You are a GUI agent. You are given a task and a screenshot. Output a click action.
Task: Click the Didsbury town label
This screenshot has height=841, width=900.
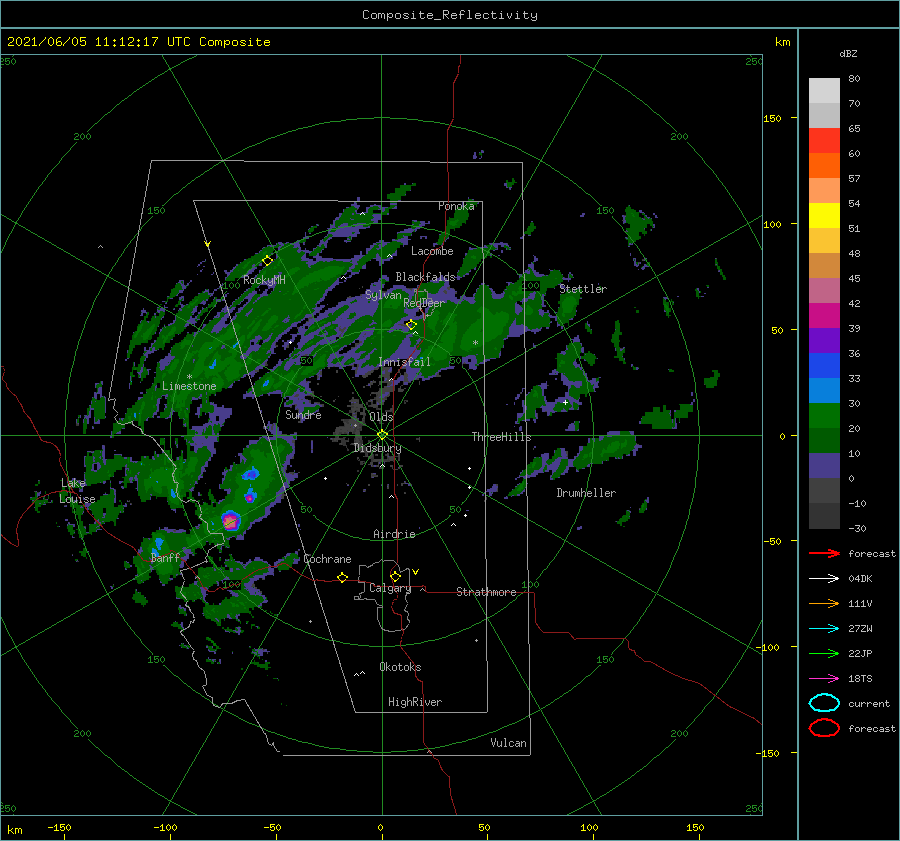(x=377, y=448)
